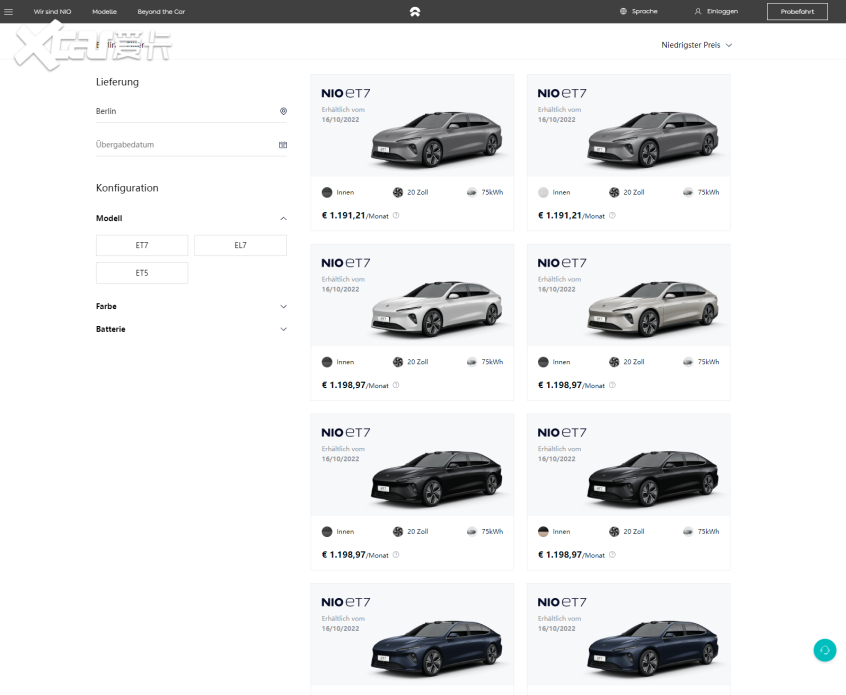
Task: Click the Konfiguration heading
Action: (127, 188)
